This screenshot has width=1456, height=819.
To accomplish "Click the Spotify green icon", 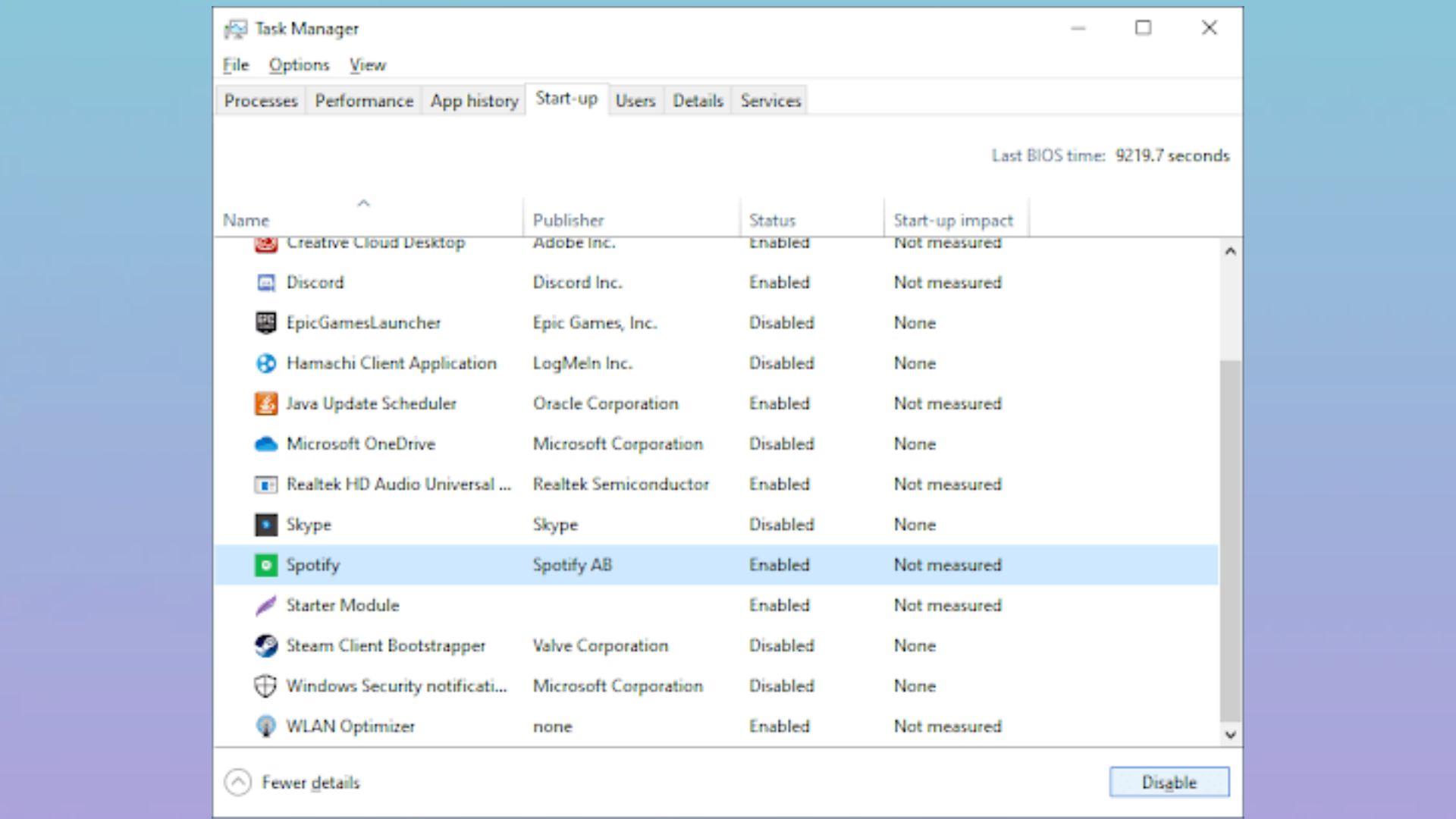I will coord(265,565).
